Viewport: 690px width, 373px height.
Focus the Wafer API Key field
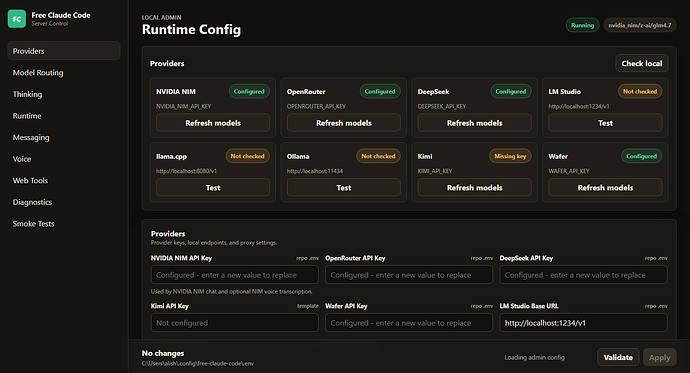pos(409,323)
